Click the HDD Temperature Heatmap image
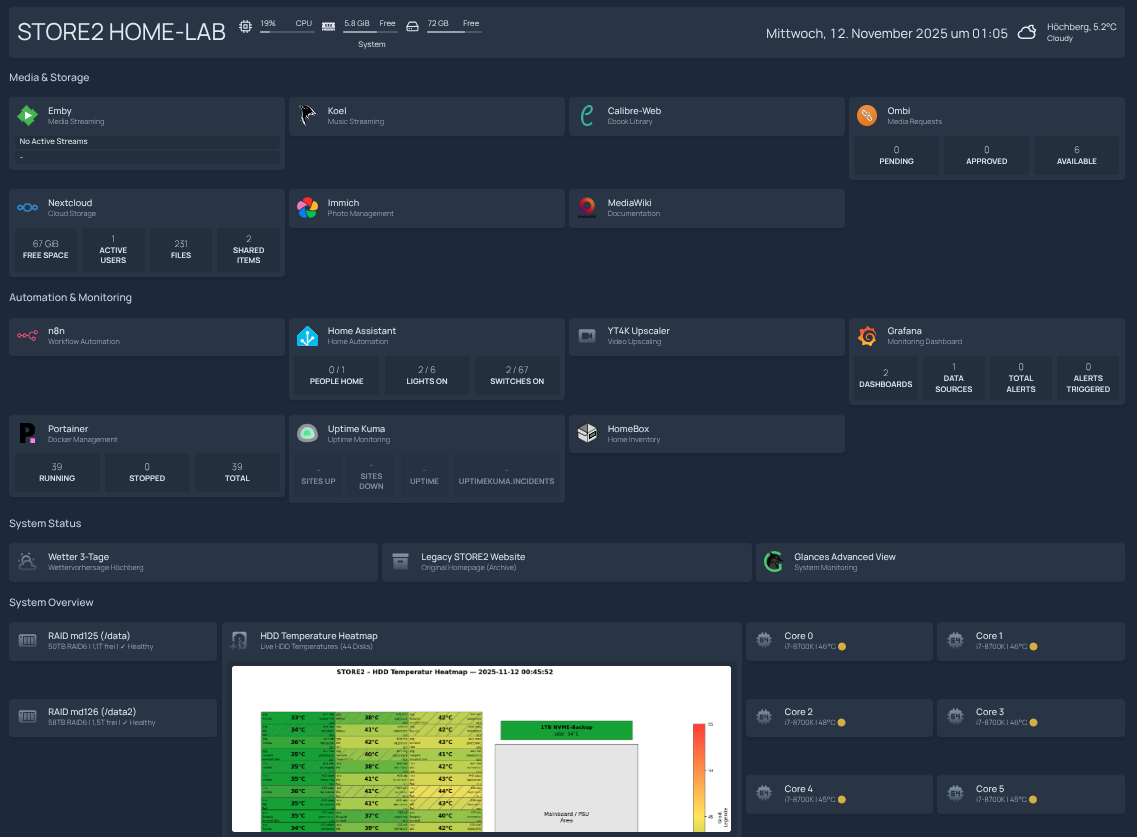This screenshot has height=837, width=1137. 483,750
